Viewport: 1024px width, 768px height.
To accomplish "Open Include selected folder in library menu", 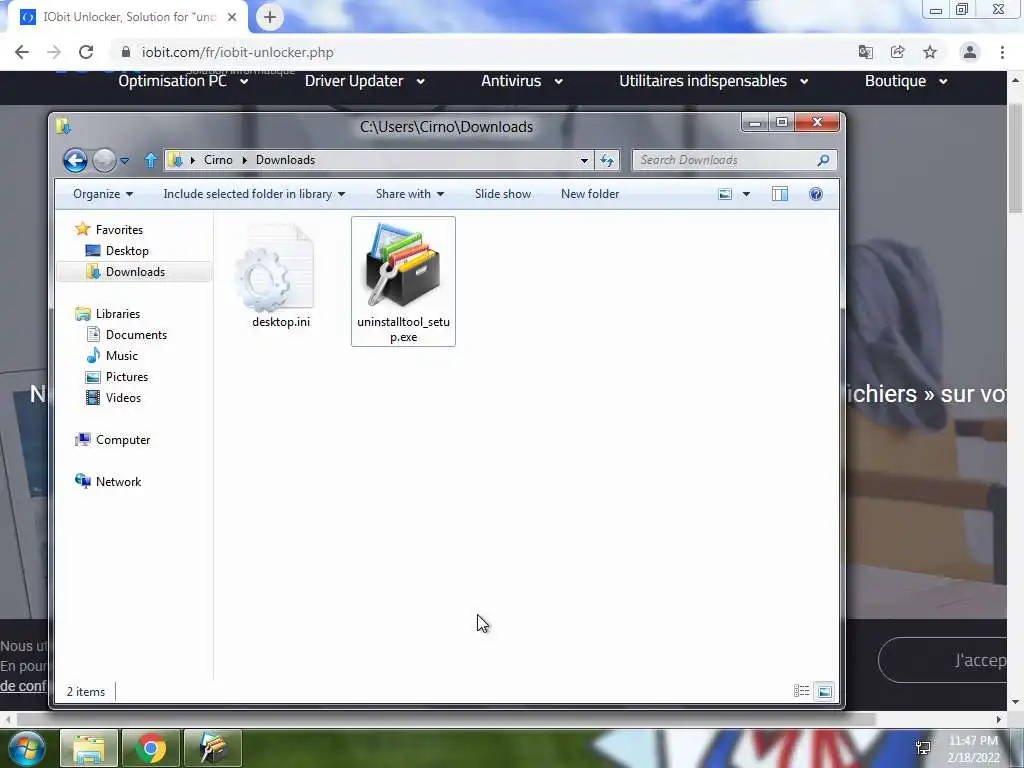I will point(254,194).
